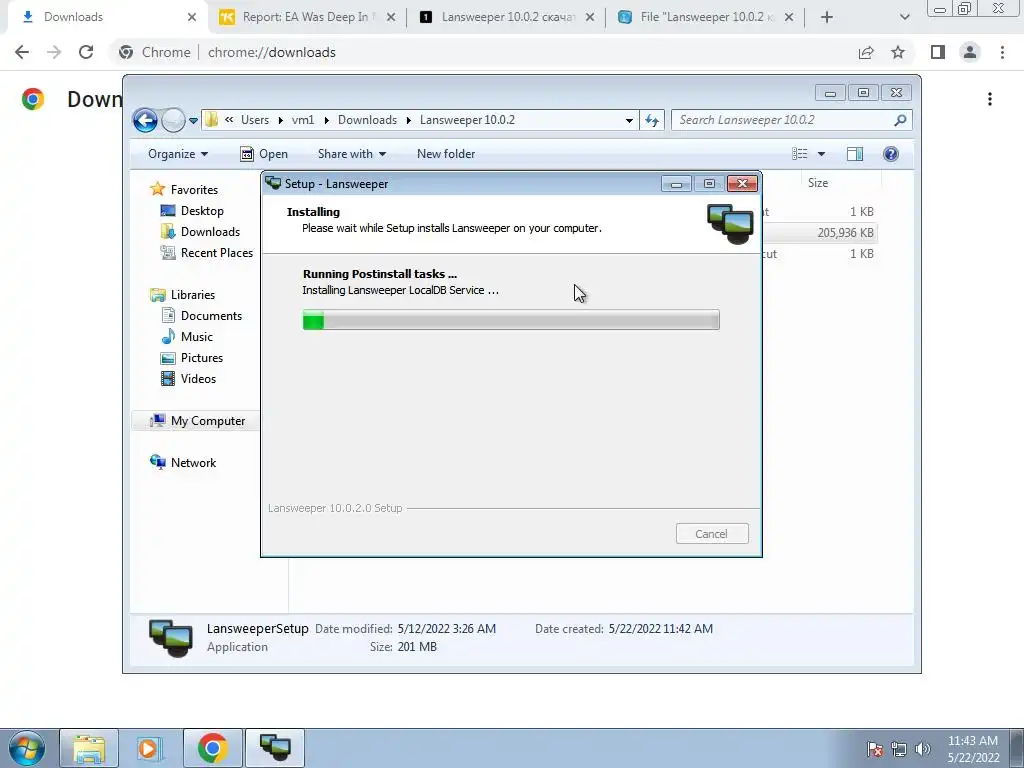This screenshot has height=768, width=1024.
Task: Close the Report: EA Was Deep In tab
Action: [x=391, y=17]
